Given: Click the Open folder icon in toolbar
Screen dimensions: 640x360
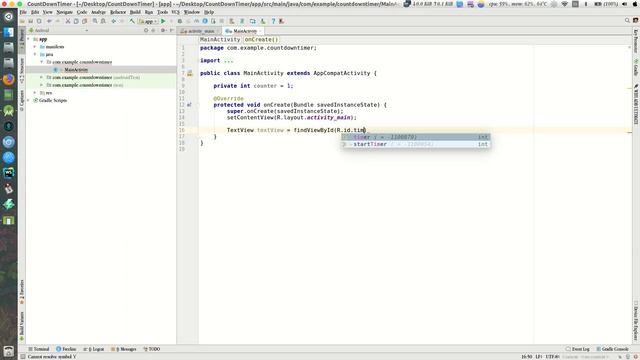Looking at the screenshot, I should point(22,21).
